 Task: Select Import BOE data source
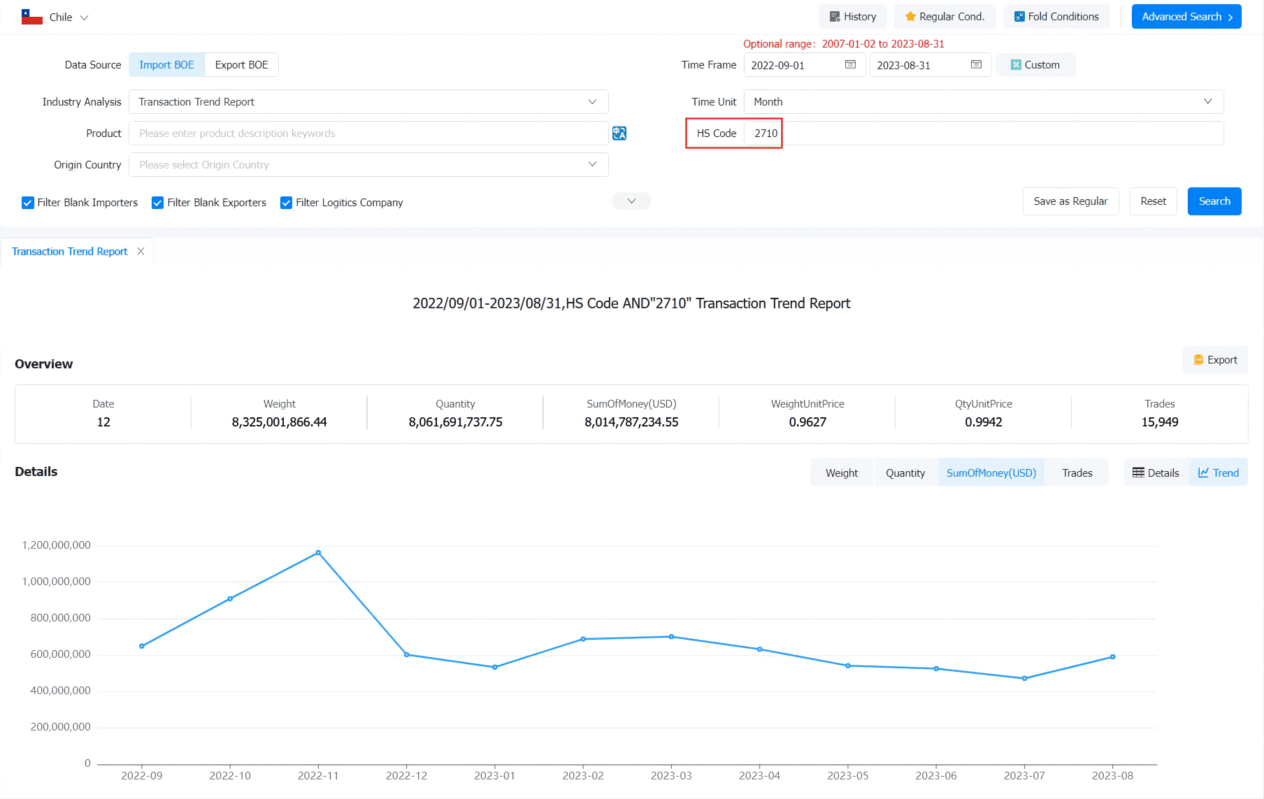167,65
